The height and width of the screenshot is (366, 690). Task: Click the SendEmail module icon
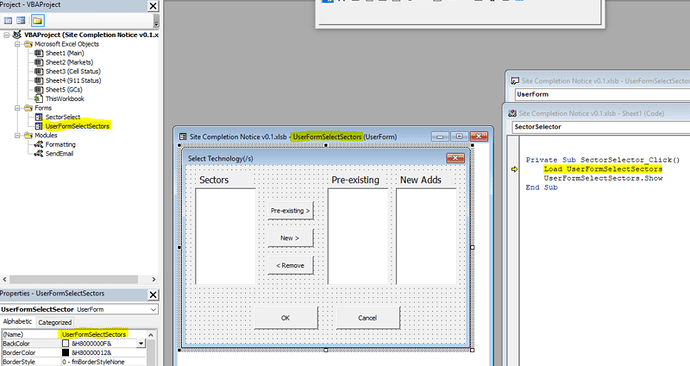[x=39, y=154]
